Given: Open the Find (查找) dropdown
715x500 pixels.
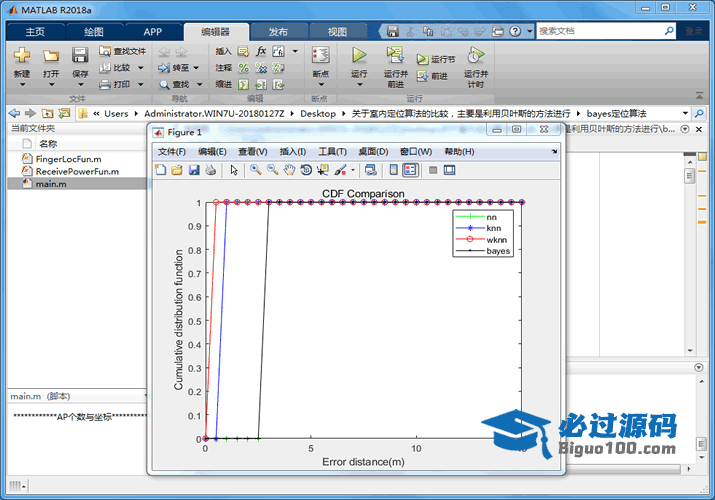Looking at the screenshot, I should 200,84.
